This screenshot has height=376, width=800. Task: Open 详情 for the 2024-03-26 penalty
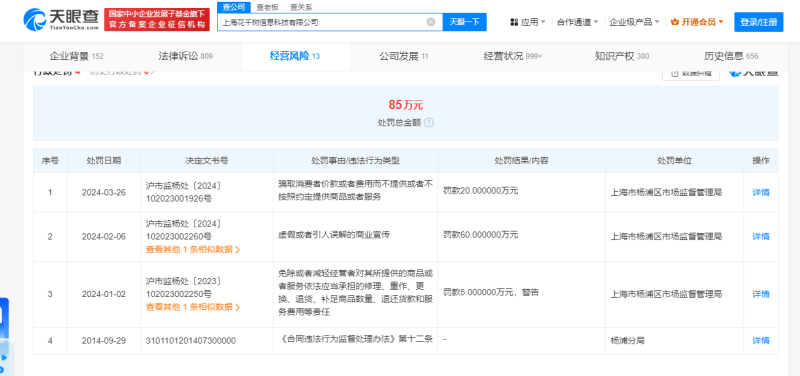tap(761, 192)
